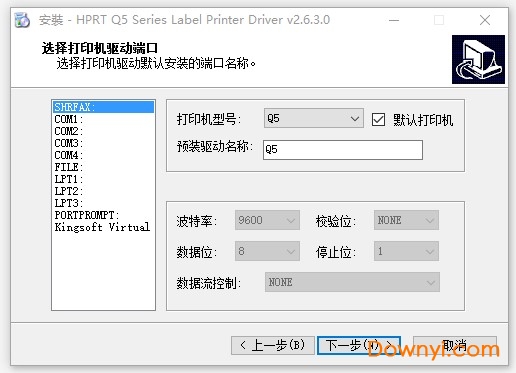Select SHRFAX: port in list
The image size is (516, 373).
[x=103, y=107]
